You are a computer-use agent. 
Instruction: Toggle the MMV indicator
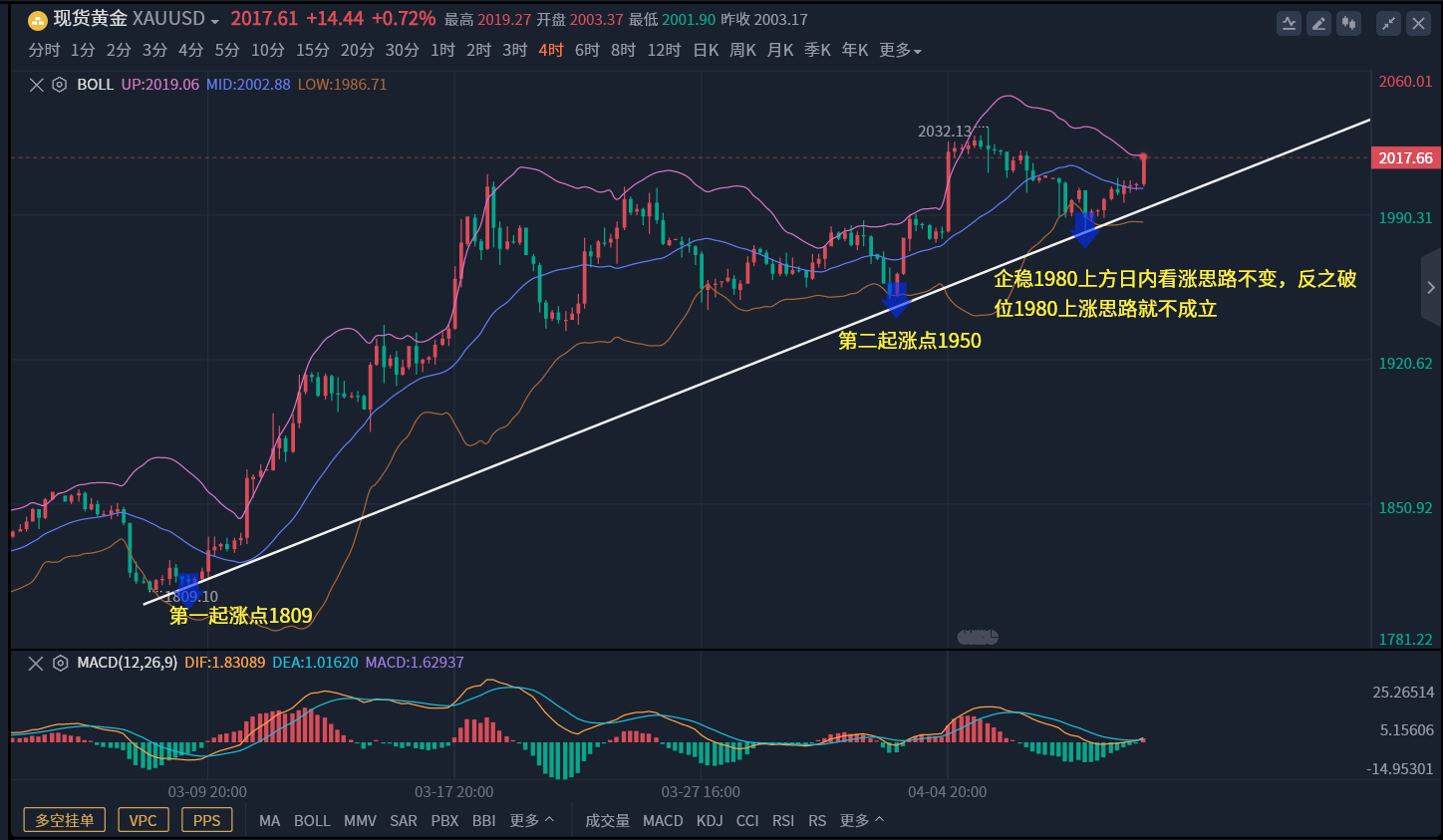coord(360,820)
